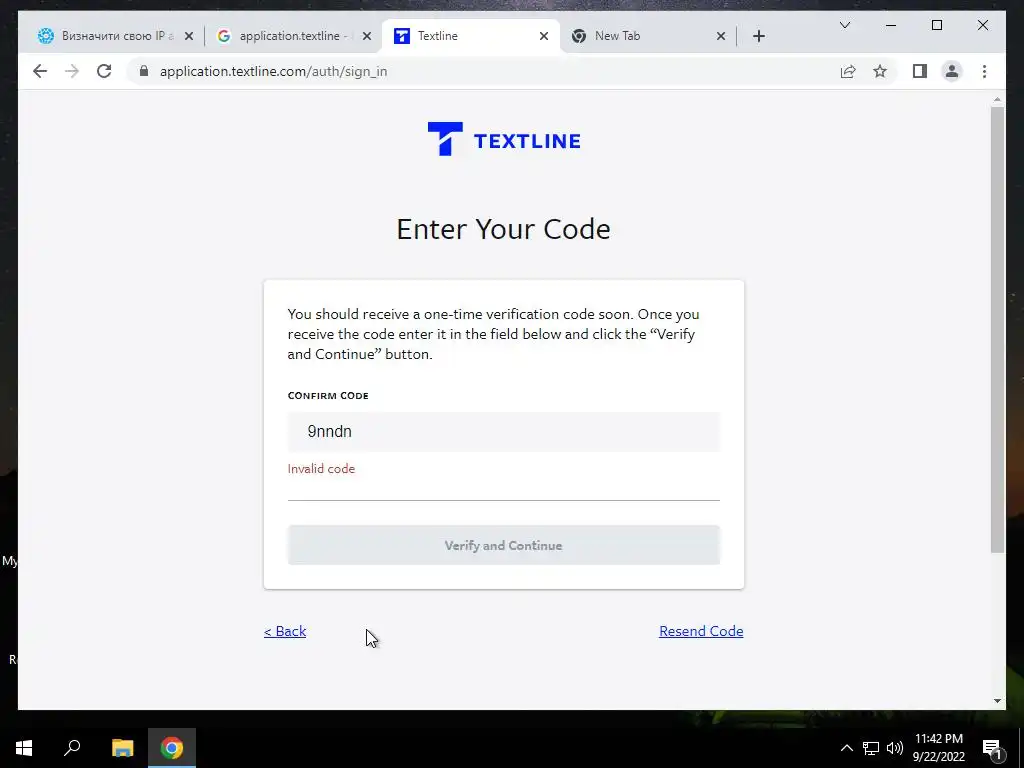Close the Визначити свою IP tab
This screenshot has height=768, width=1024.
[x=189, y=36]
